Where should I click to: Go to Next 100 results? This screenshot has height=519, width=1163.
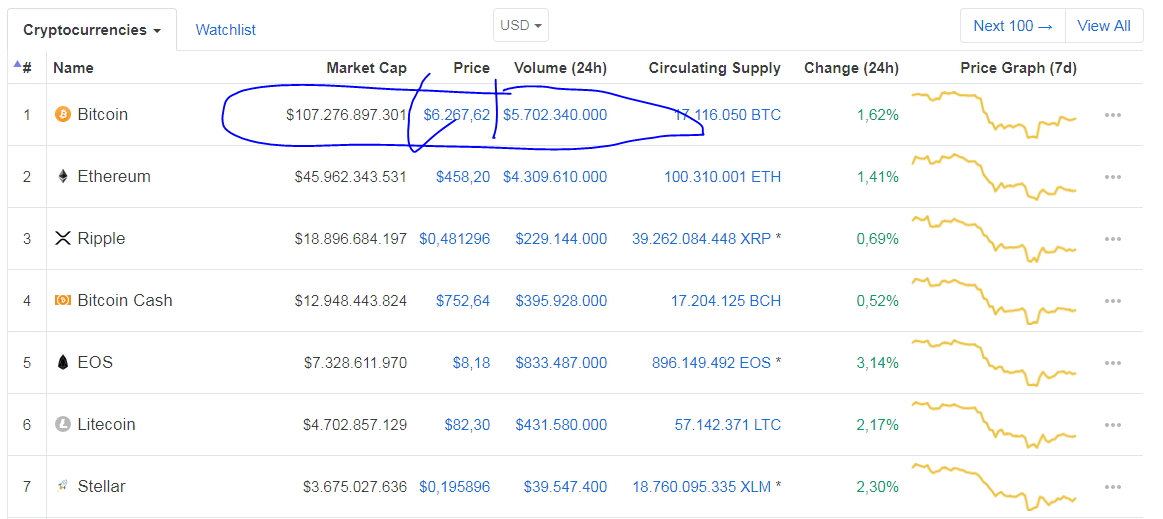click(x=1013, y=26)
